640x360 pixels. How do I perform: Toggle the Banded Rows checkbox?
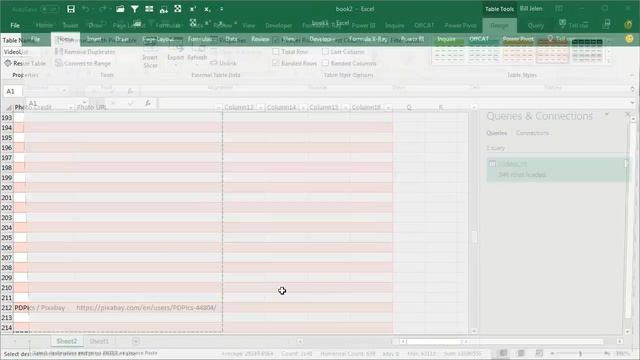click(276, 63)
